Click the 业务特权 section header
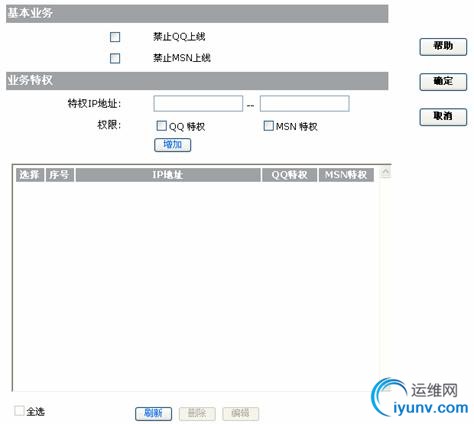The image size is (474, 424). click(197, 81)
